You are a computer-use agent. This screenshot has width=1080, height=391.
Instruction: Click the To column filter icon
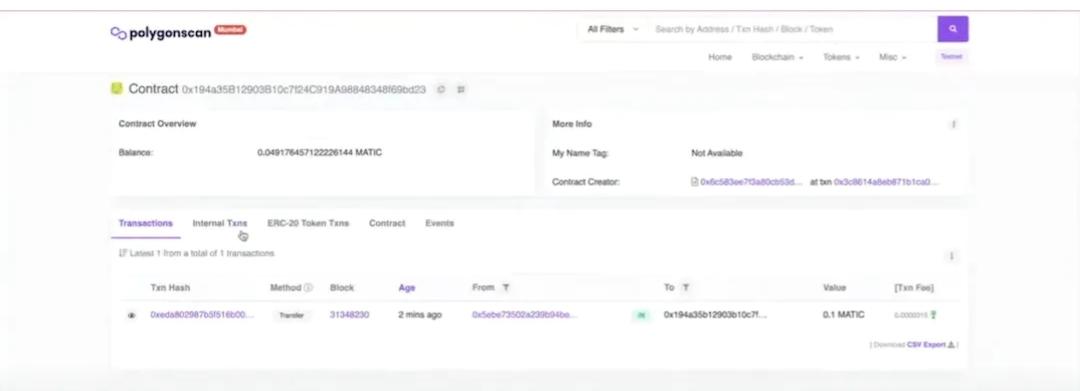pyautogui.click(x=685, y=287)
